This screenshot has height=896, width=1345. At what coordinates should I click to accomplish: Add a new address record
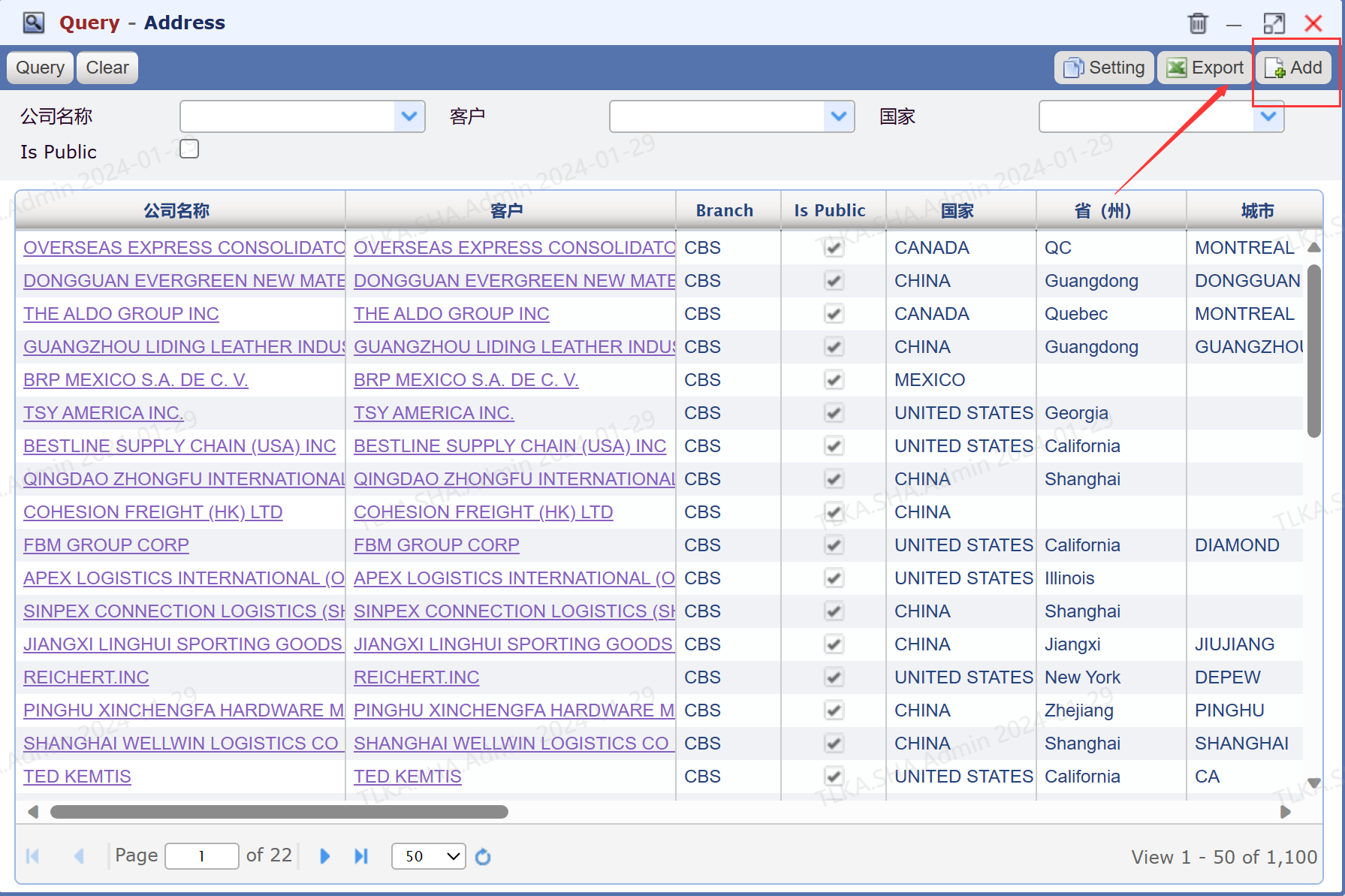pos(1293,68)
